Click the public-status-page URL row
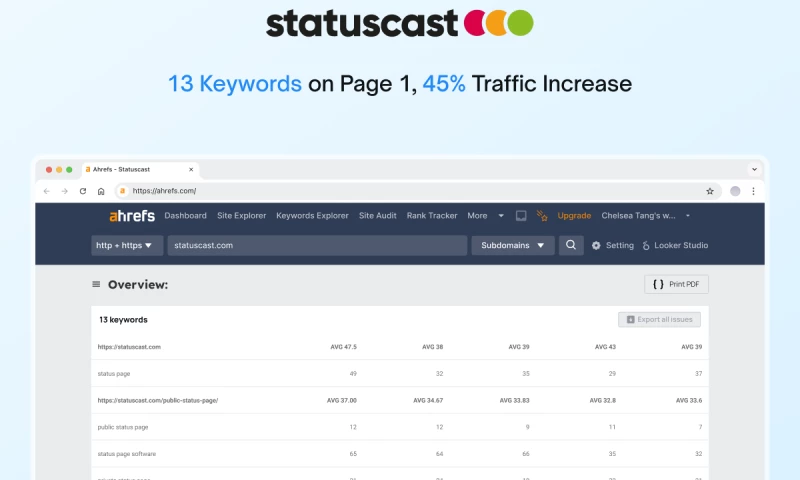 click(158, 400)
